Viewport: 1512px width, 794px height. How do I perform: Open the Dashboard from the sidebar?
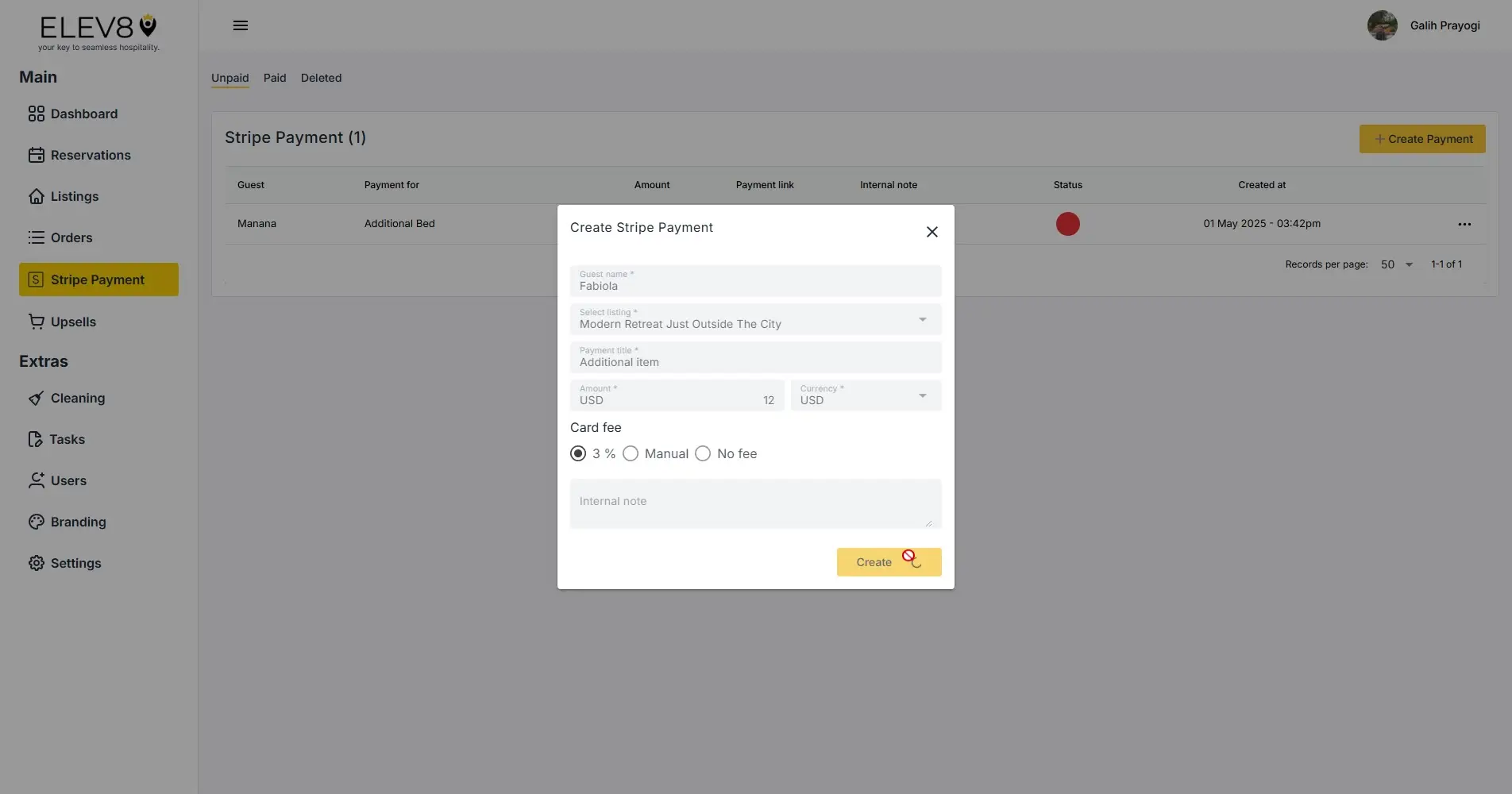(x=83, y=114)
